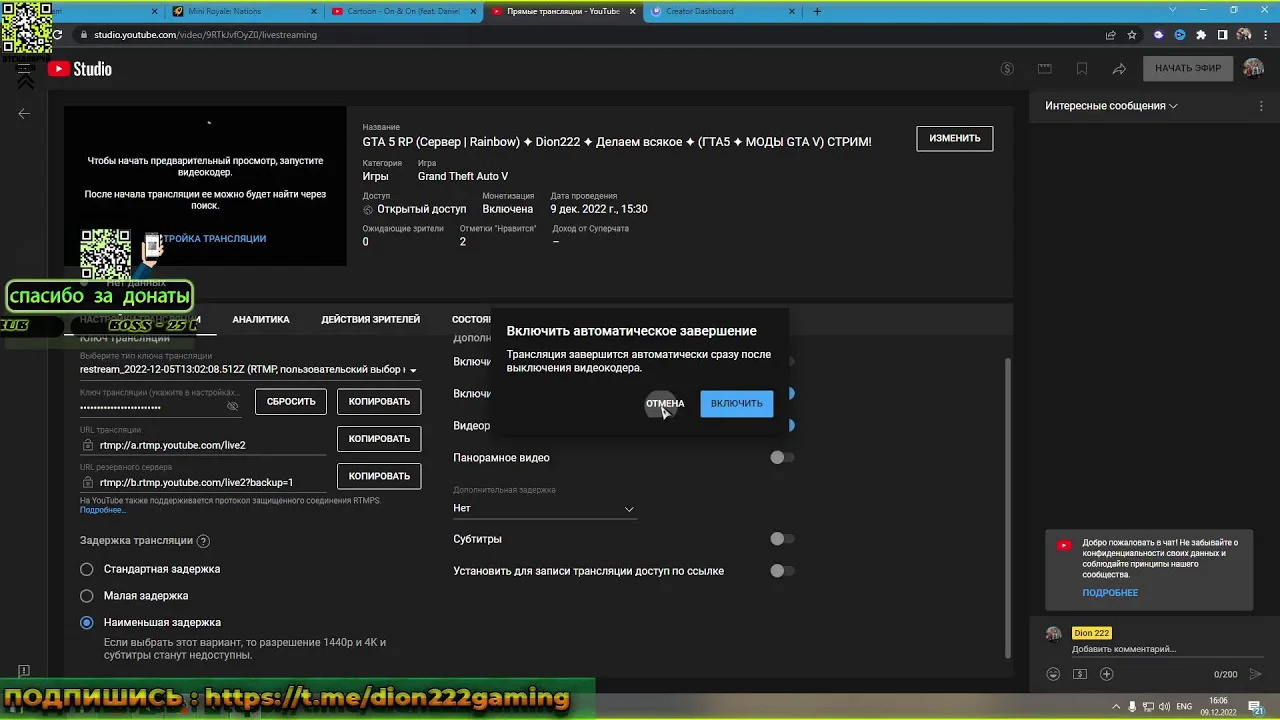Copy the stream key with КОПИРОВАТЬ
Viewport: 1280px width, 720px height.
(379, 402)
